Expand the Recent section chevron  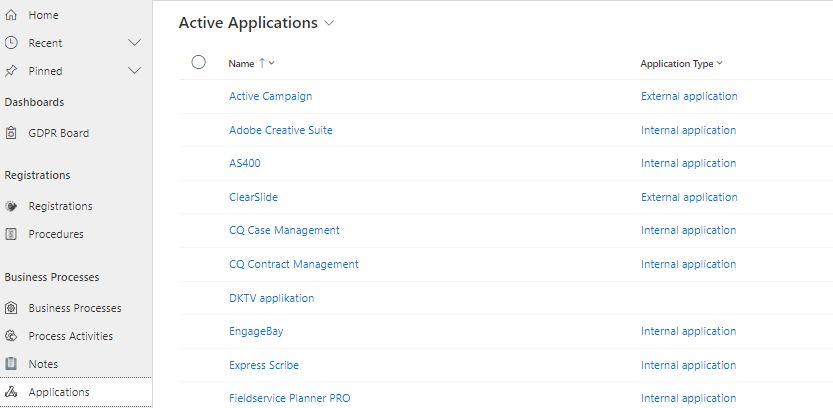[x=135, y=43]
